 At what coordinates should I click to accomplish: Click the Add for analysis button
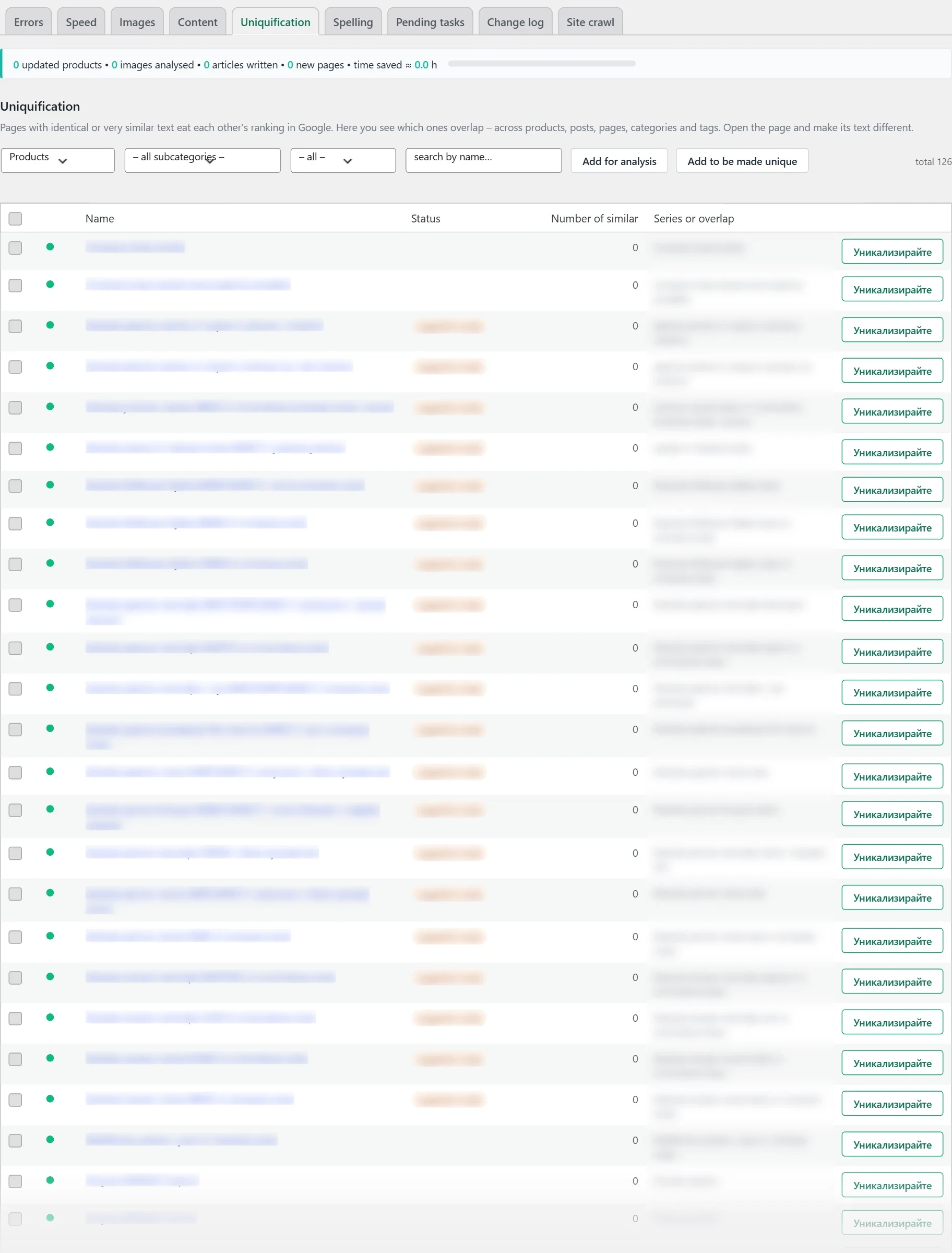pyautogui.click(x=620, y=161)
